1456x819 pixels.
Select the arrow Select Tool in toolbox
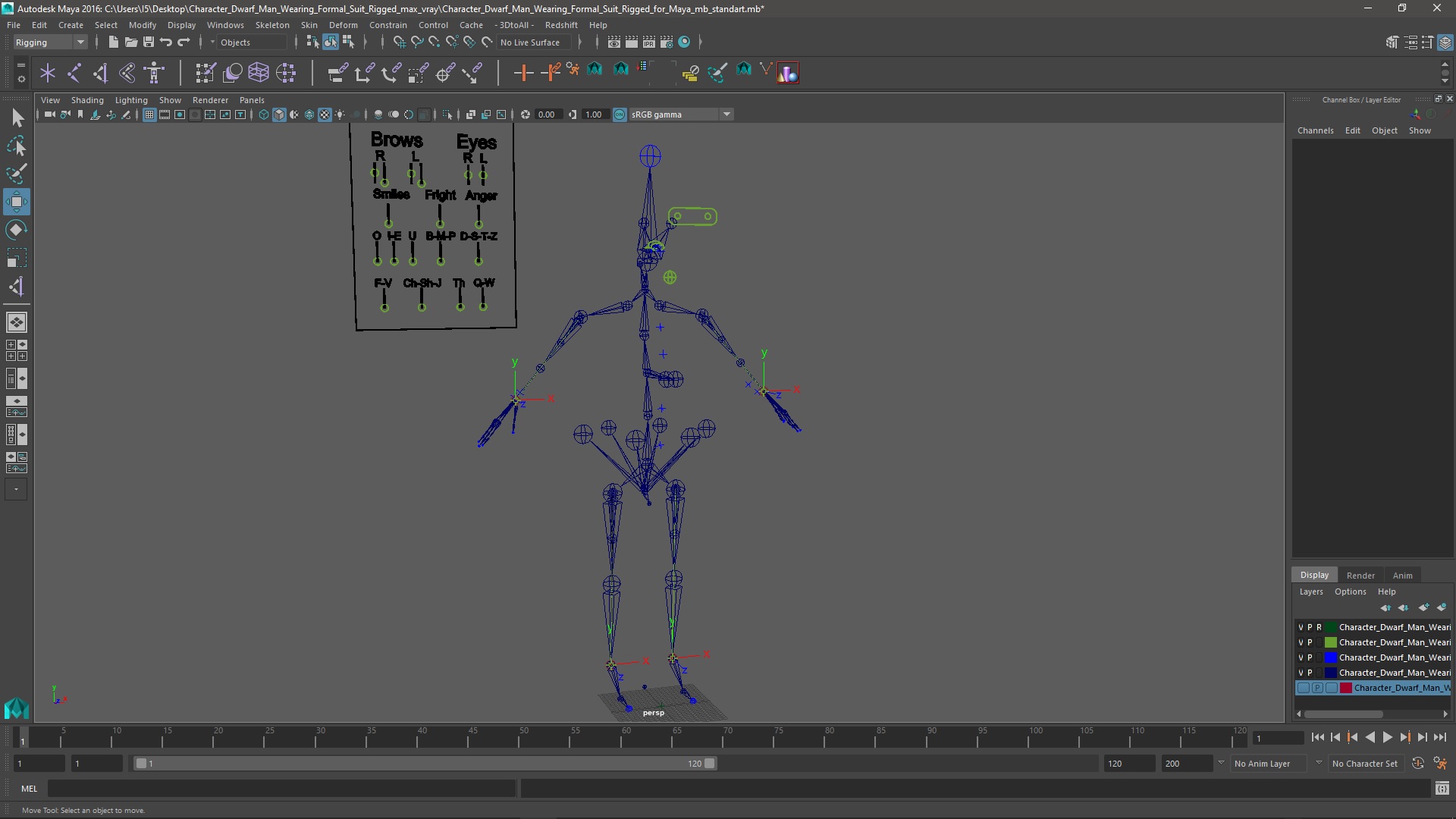[x=17, y=118]
